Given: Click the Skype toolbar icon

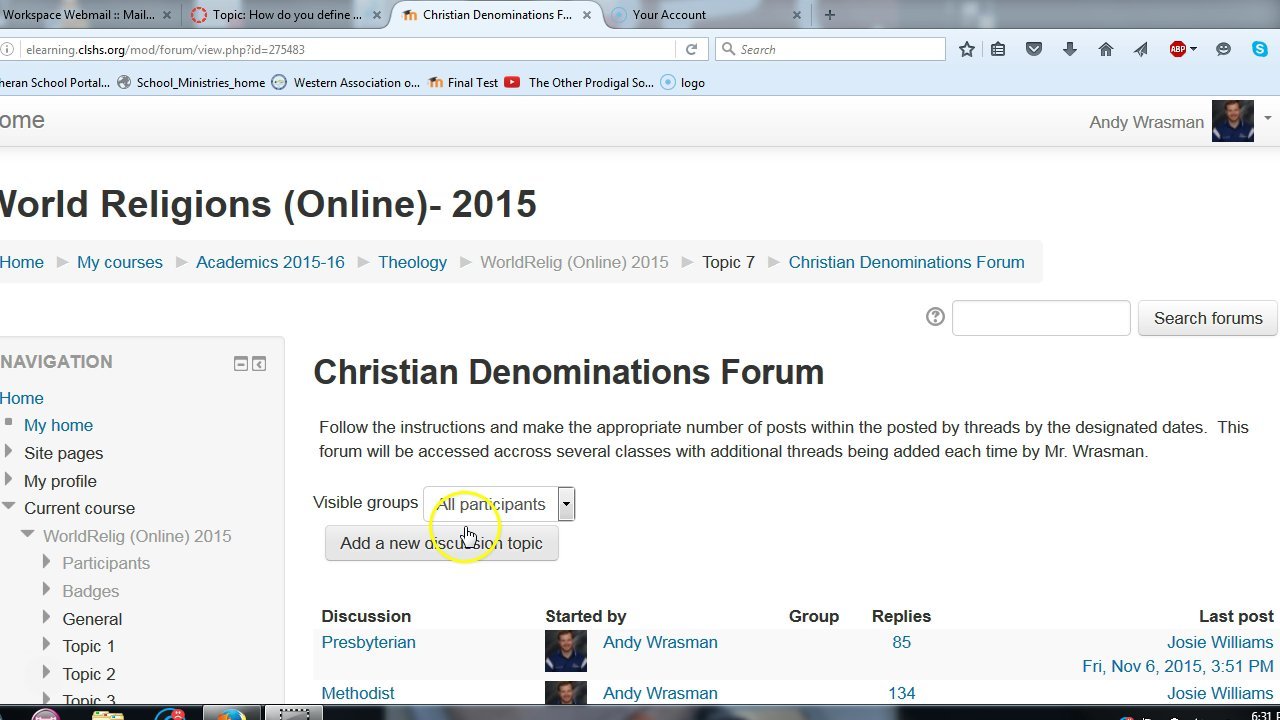Looking at the screenshot, I should 1260,49.
